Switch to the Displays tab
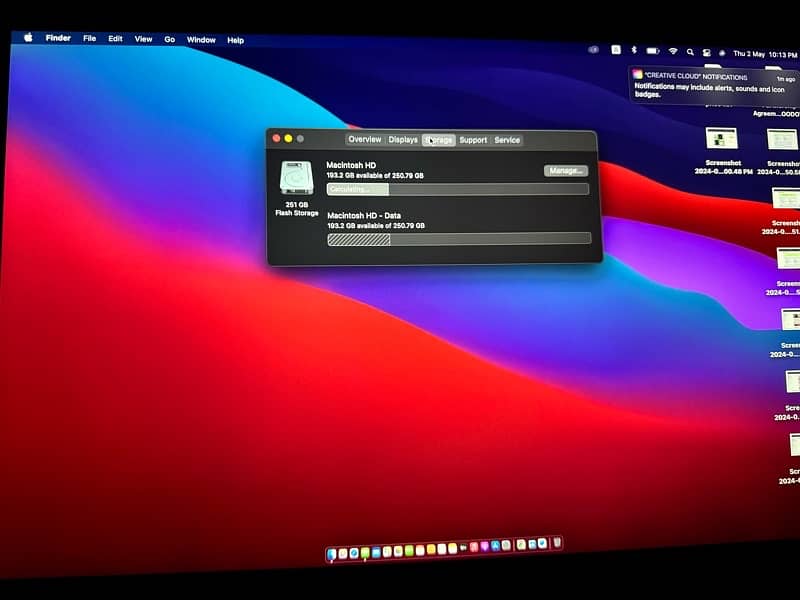The width and height of the screenshot is (800, 600). [403, 140]
